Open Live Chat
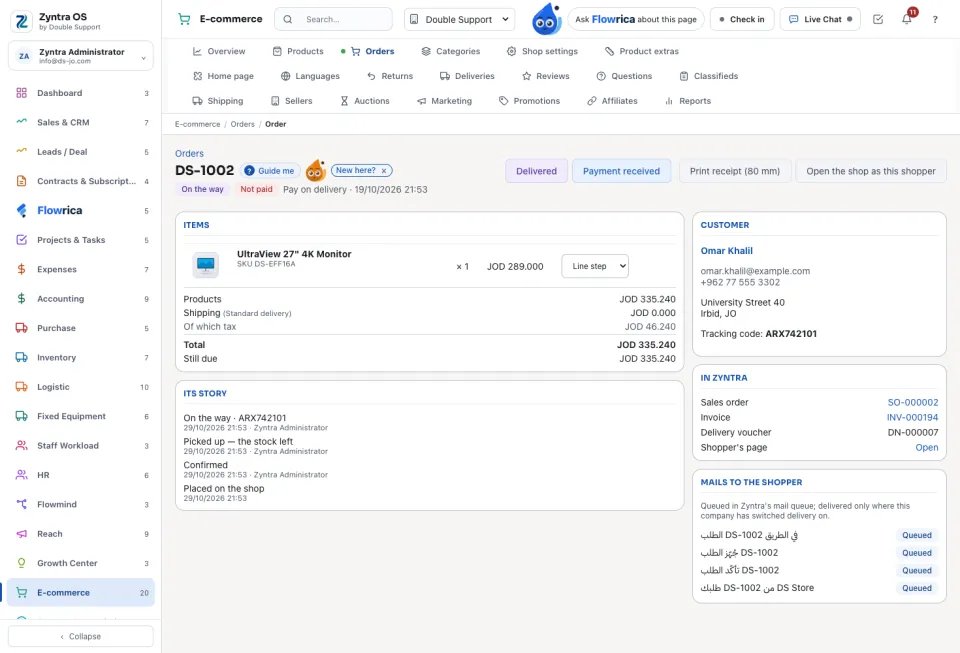Viewport: 960px width, 653px height. pyautogui.click(x=820, y=19)
